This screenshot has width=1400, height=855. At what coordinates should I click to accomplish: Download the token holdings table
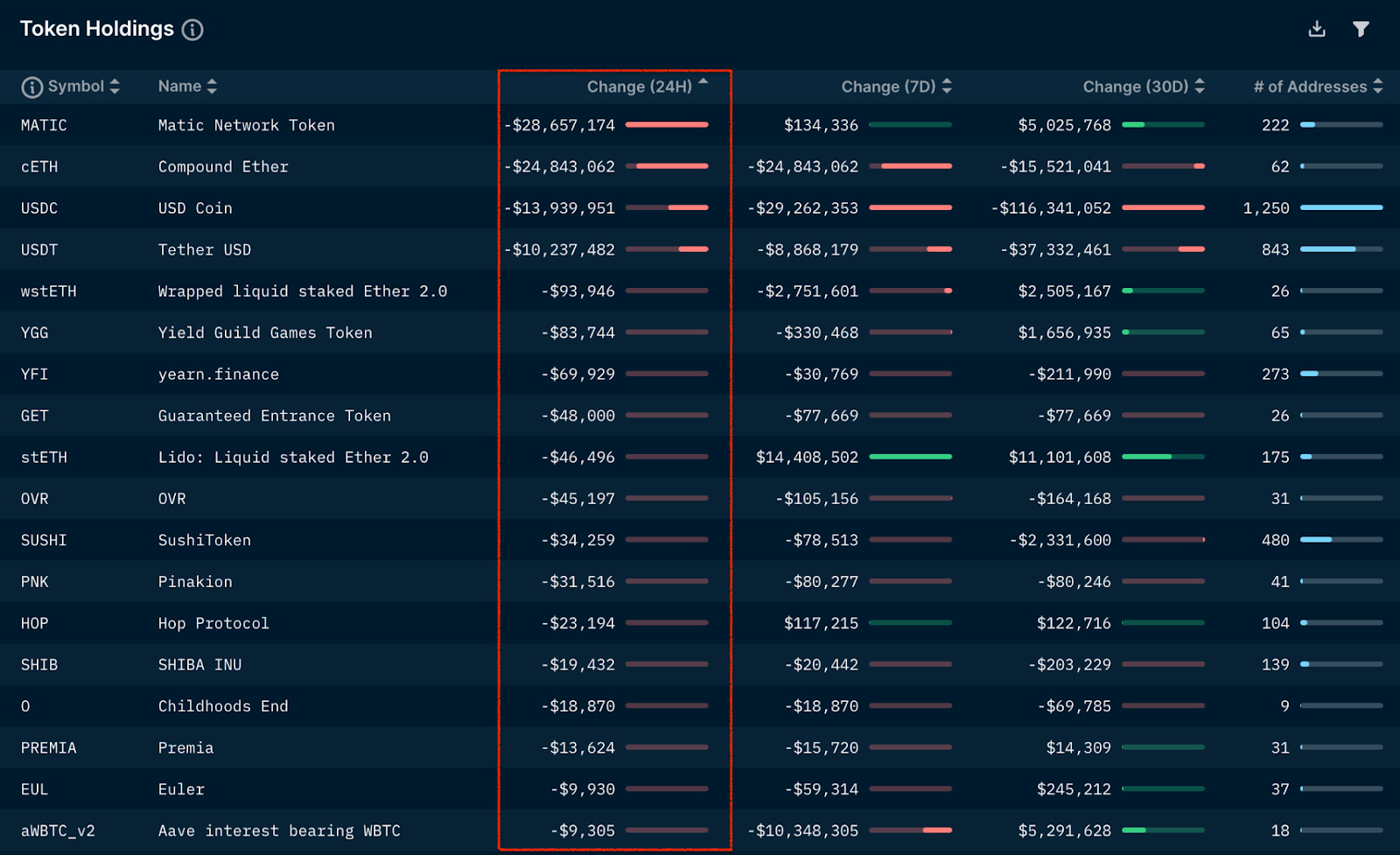coord(1317,29)
